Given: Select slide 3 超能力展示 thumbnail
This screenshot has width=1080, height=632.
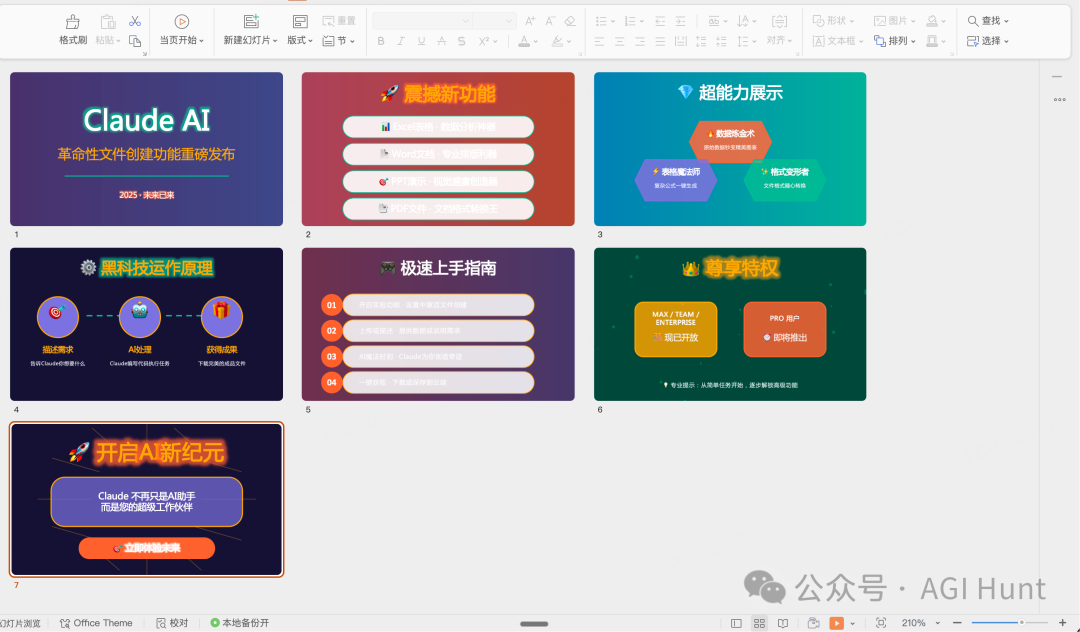Looking at the screenshot, I should [730, 149].
